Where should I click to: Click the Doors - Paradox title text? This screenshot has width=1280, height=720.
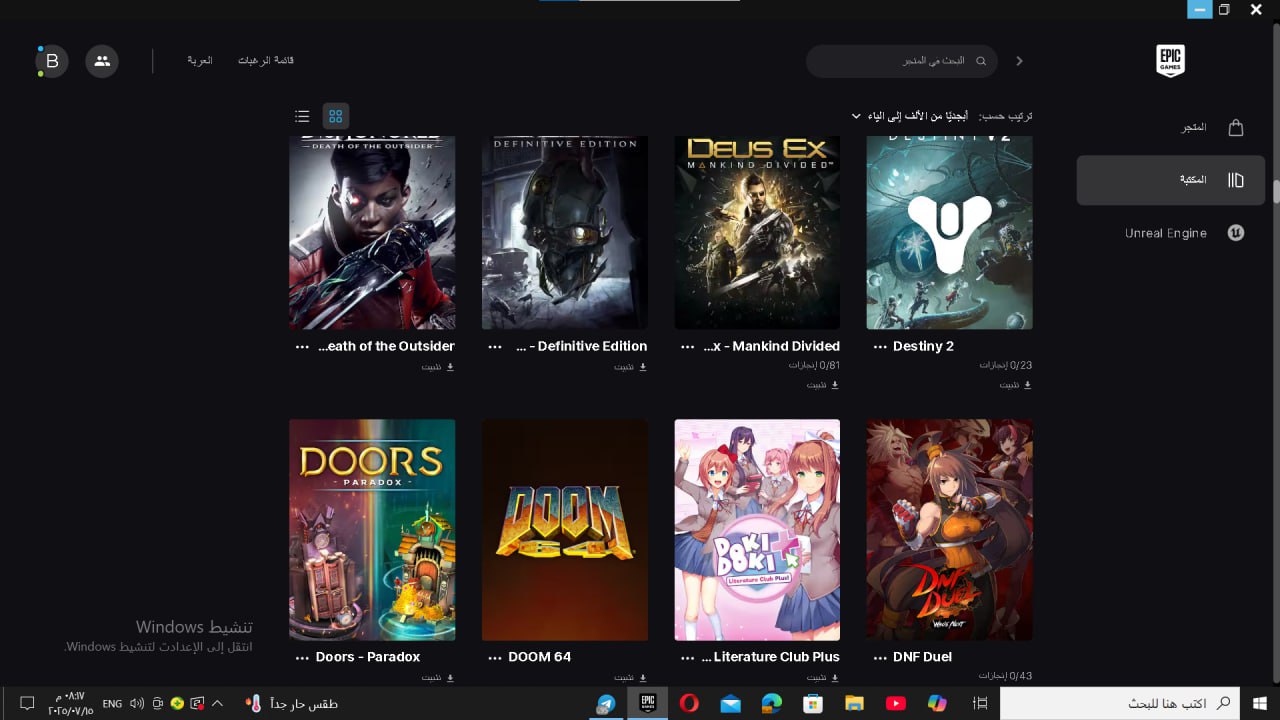point(368,657)
